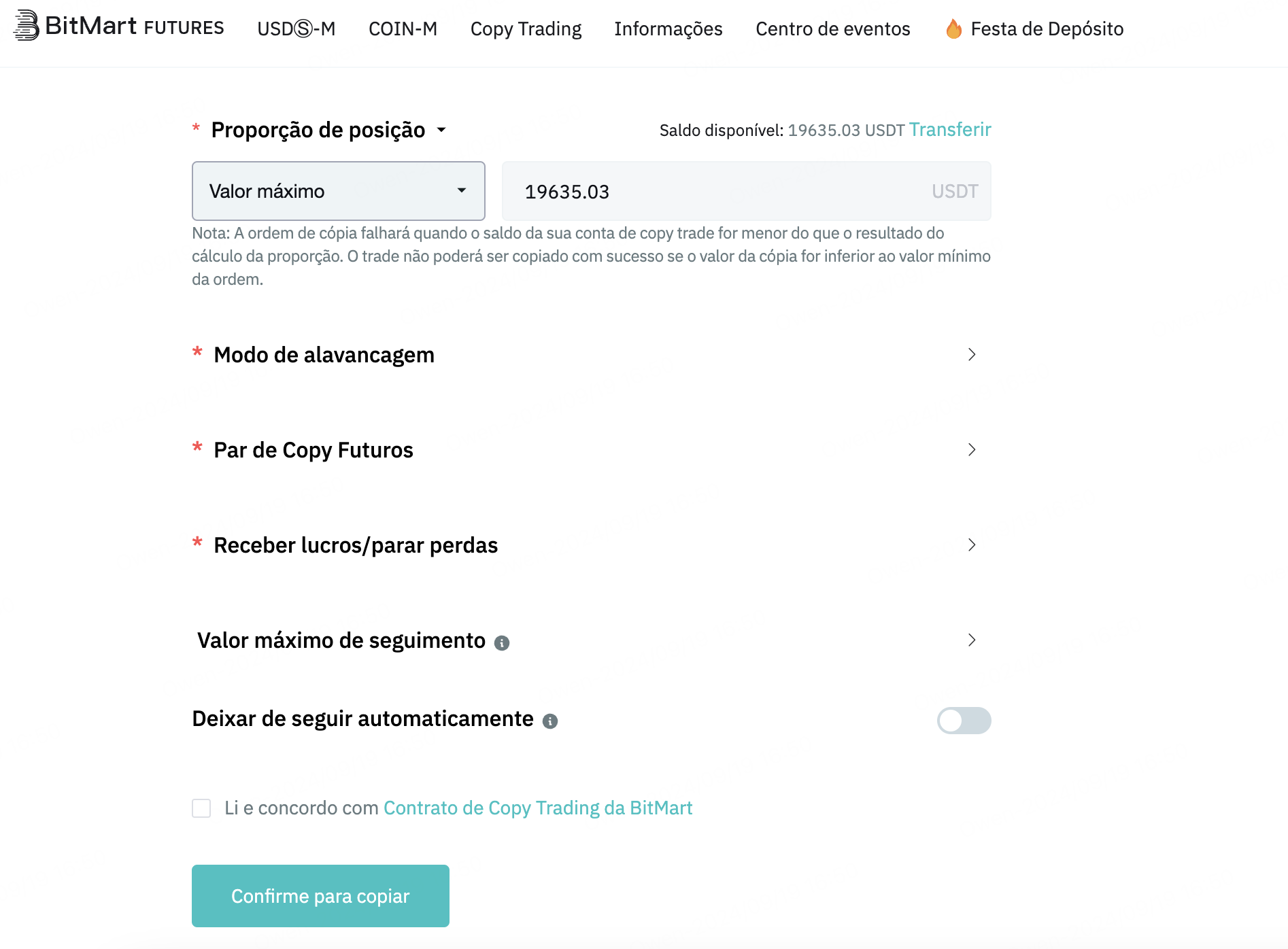Screen dimensions: 1288x949
Task: Click the 19635.03 USDT amount field
Action: pyautogui.click(x=746, y=191)
